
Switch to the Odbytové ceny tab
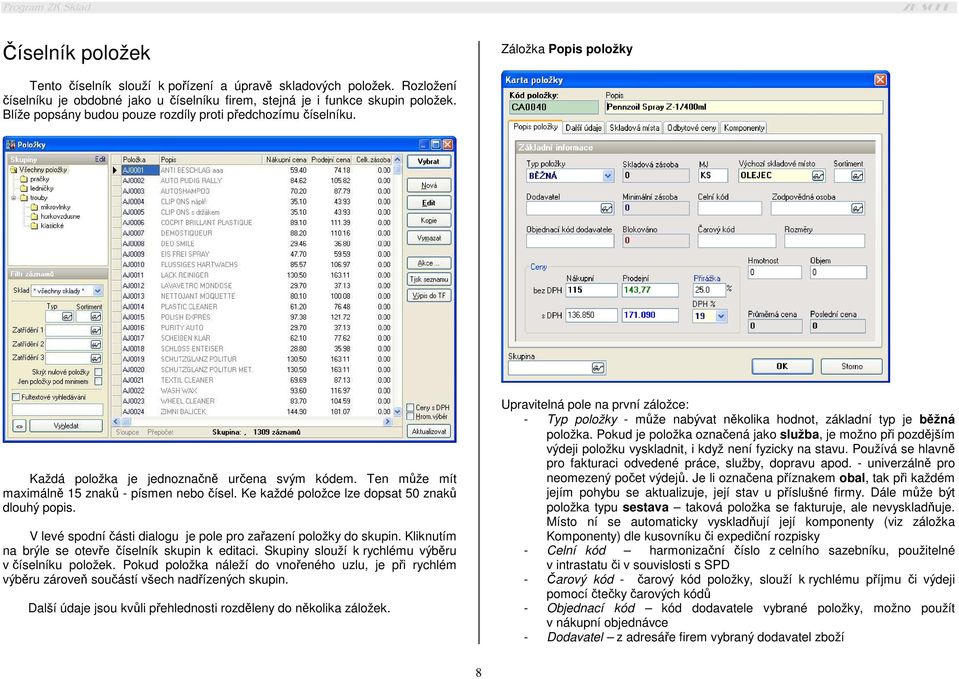pyautogui.click(x=691, y=128)
